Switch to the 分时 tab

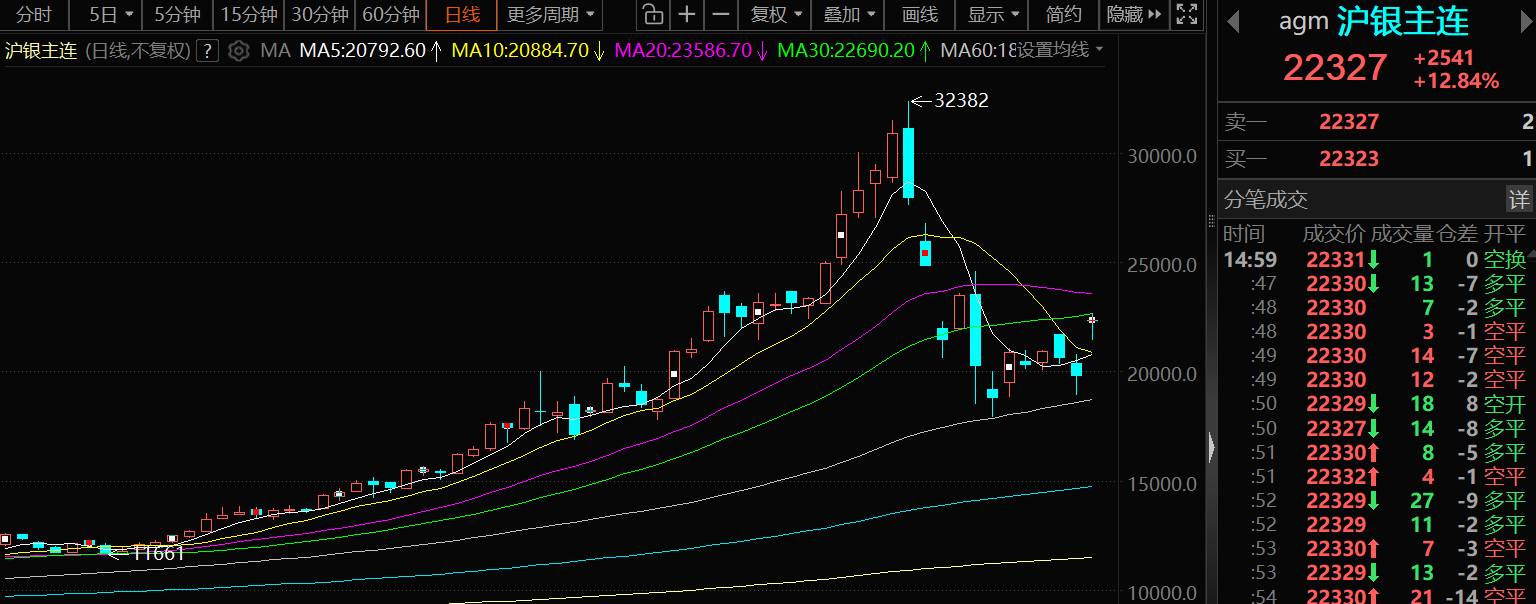[x=33, y=15]
